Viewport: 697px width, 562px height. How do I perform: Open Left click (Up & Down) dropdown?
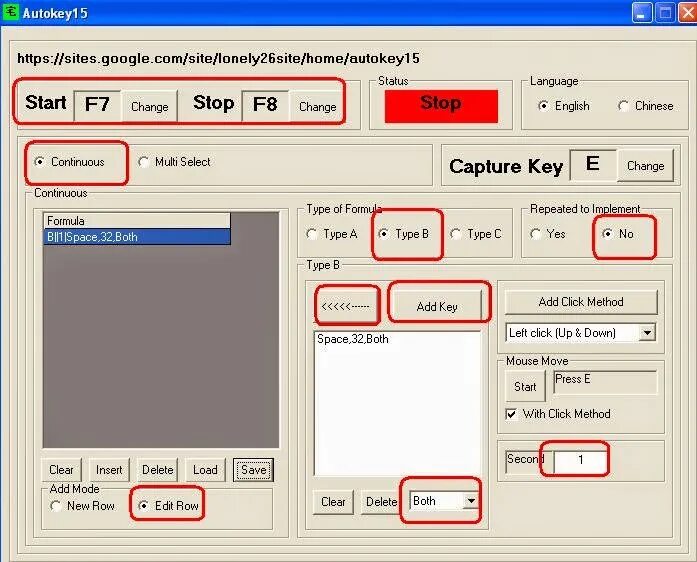click(647, 333)
